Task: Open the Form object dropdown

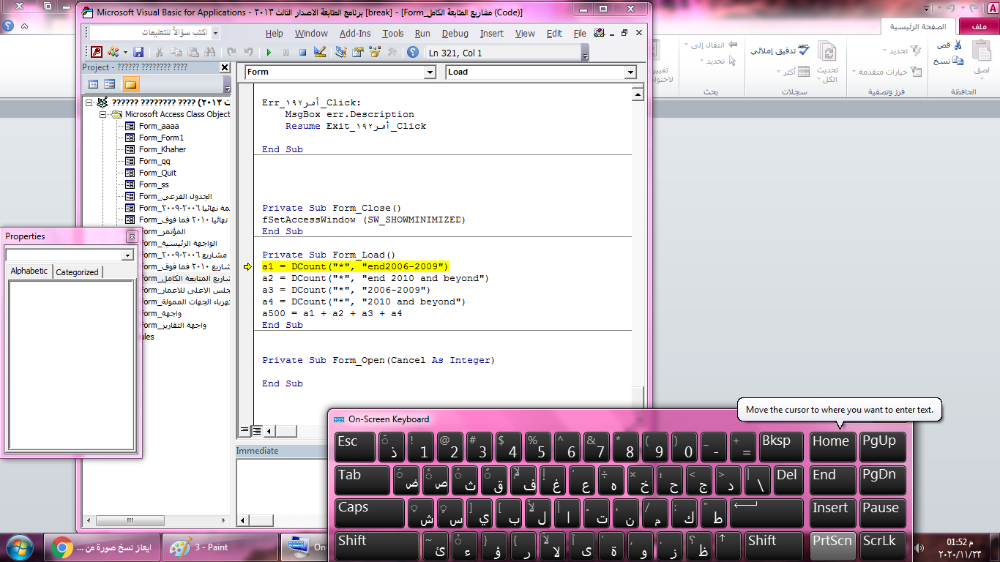Action: click(429, 72)
